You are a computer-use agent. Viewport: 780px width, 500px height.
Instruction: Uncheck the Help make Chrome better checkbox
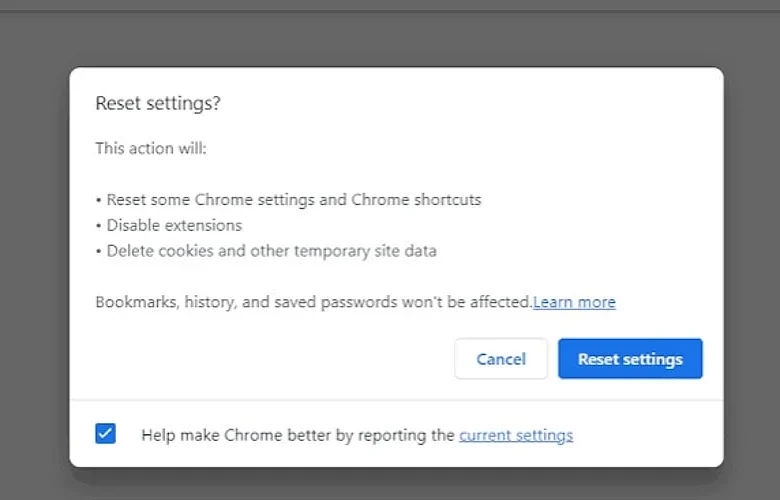[x=105, y=433]
